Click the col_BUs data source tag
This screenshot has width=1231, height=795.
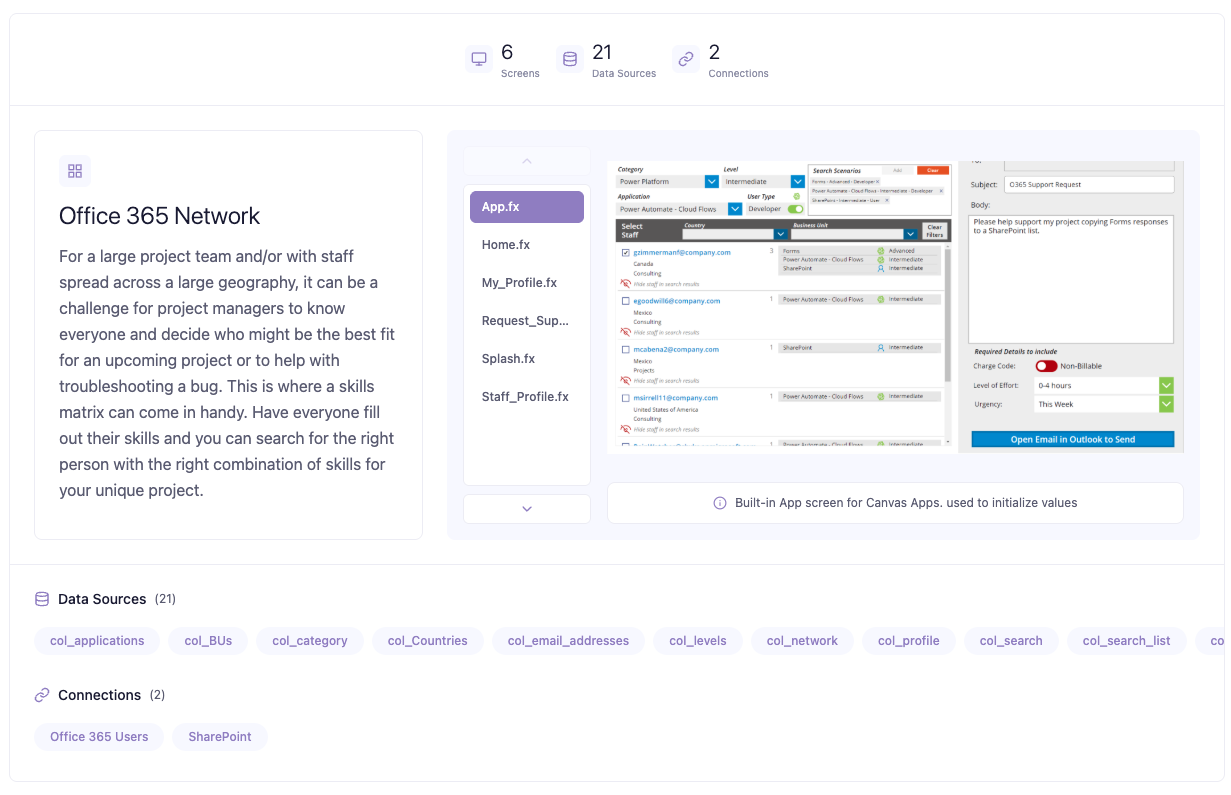tap(208, 641)
